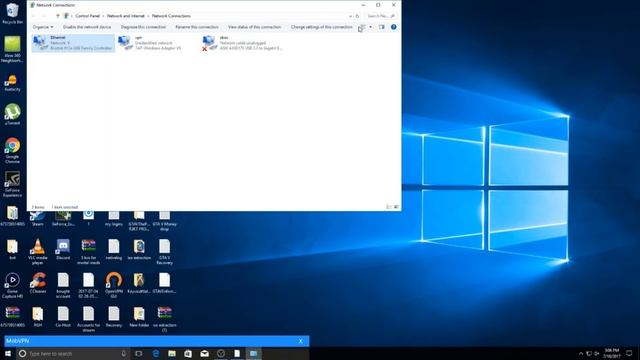Open the Windows Start menu
The image size is (640, 360).
8,353
